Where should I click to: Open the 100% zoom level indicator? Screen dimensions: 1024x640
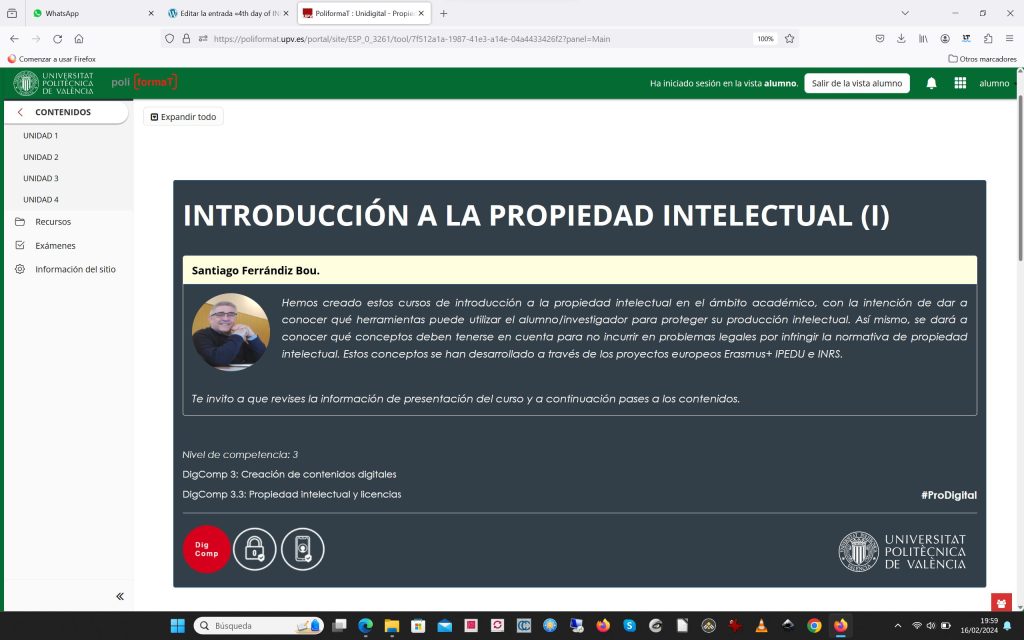coord(765,39)
